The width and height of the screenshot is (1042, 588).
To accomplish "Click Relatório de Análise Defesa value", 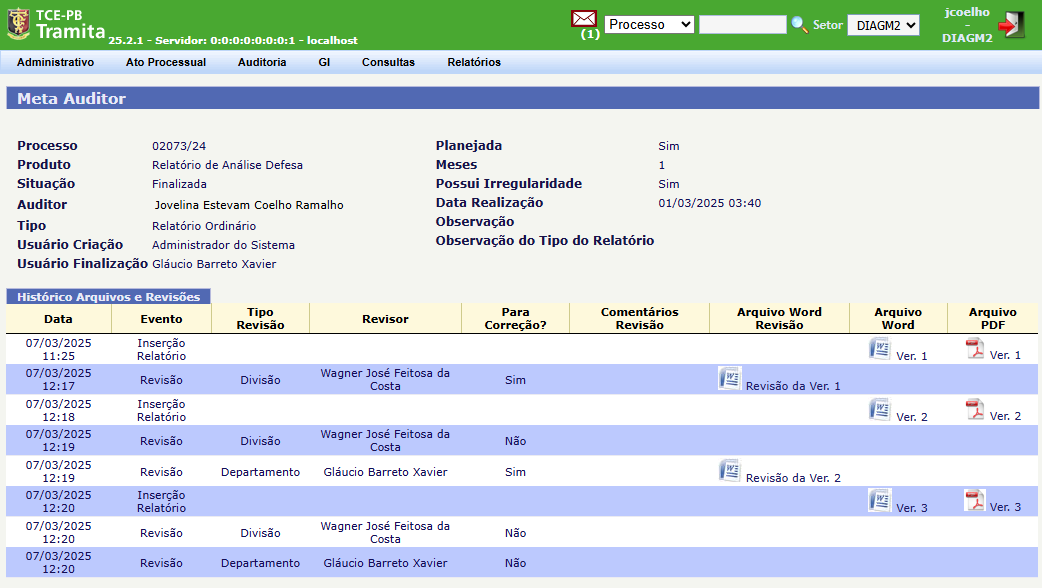I will point(227,165).
